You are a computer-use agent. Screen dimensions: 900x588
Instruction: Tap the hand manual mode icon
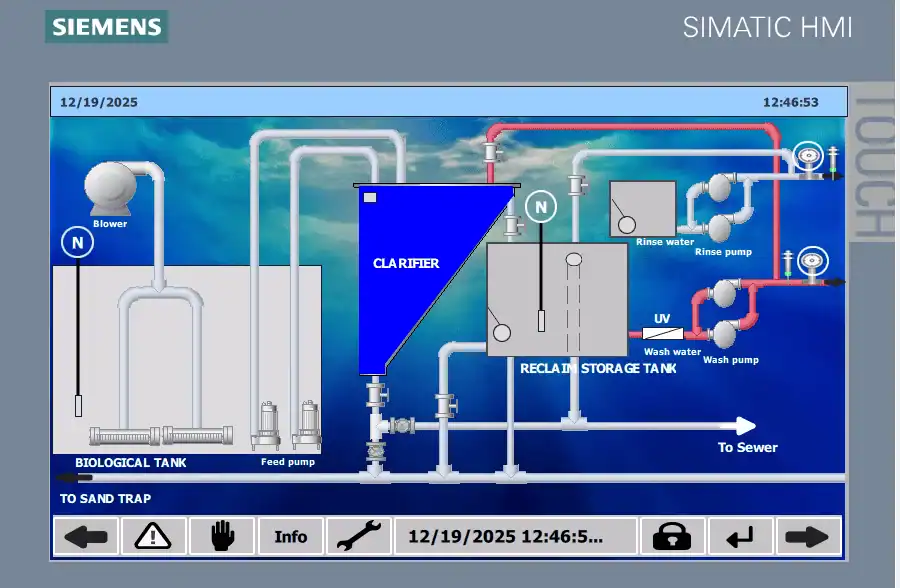tap(220, 537)
